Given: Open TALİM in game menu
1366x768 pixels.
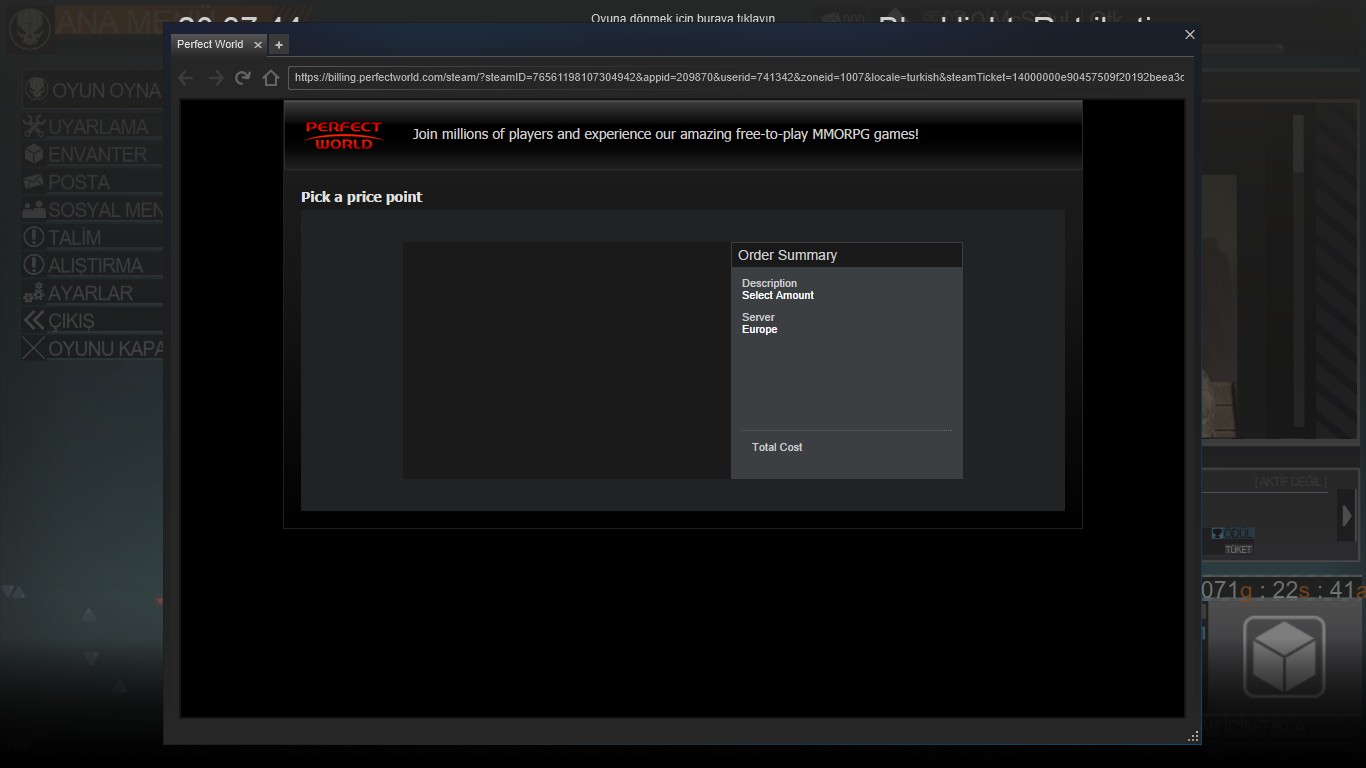Looking at the screenshot, I should (92, 238).
